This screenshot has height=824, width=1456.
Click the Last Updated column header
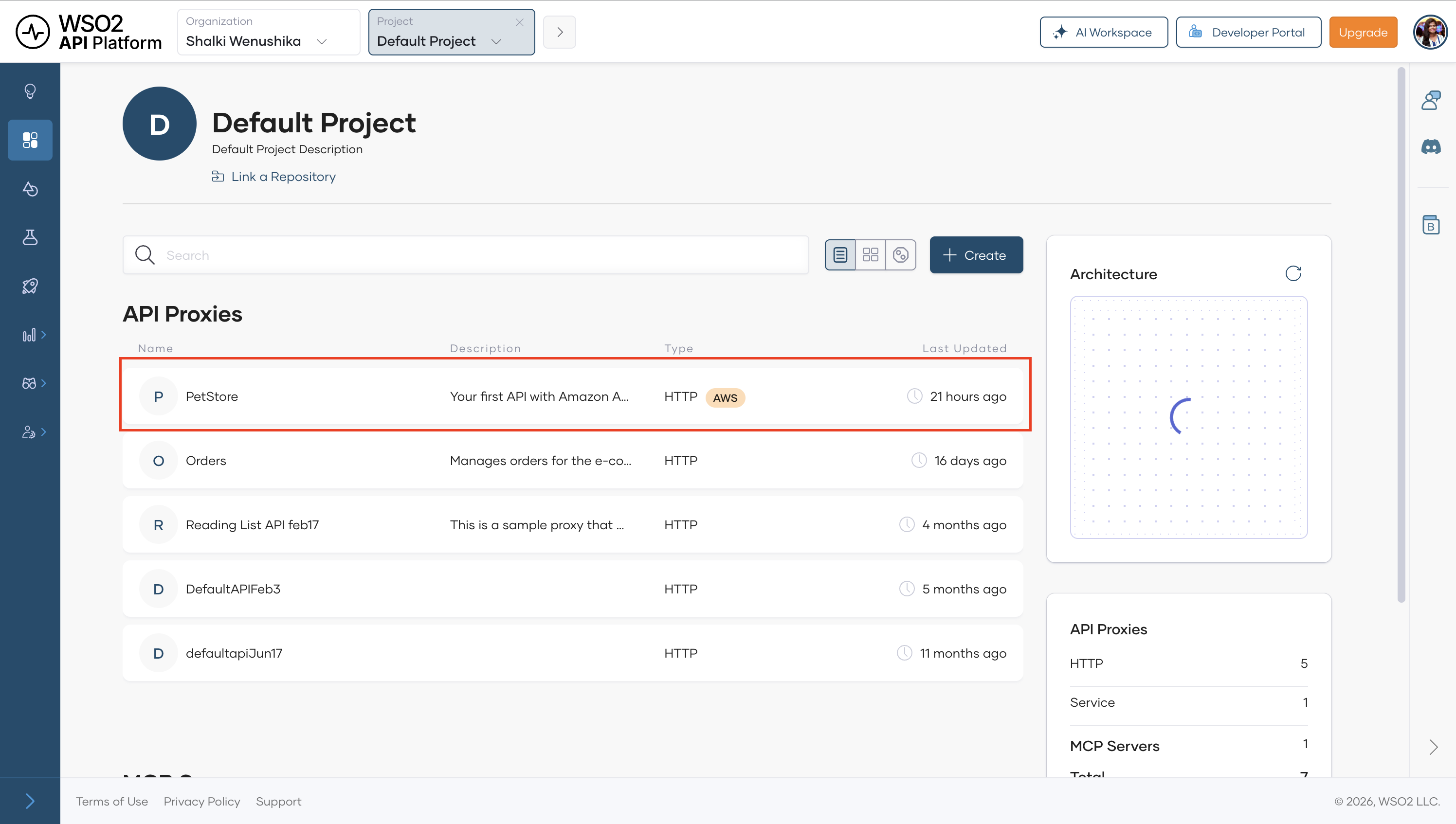click(964, 349)
